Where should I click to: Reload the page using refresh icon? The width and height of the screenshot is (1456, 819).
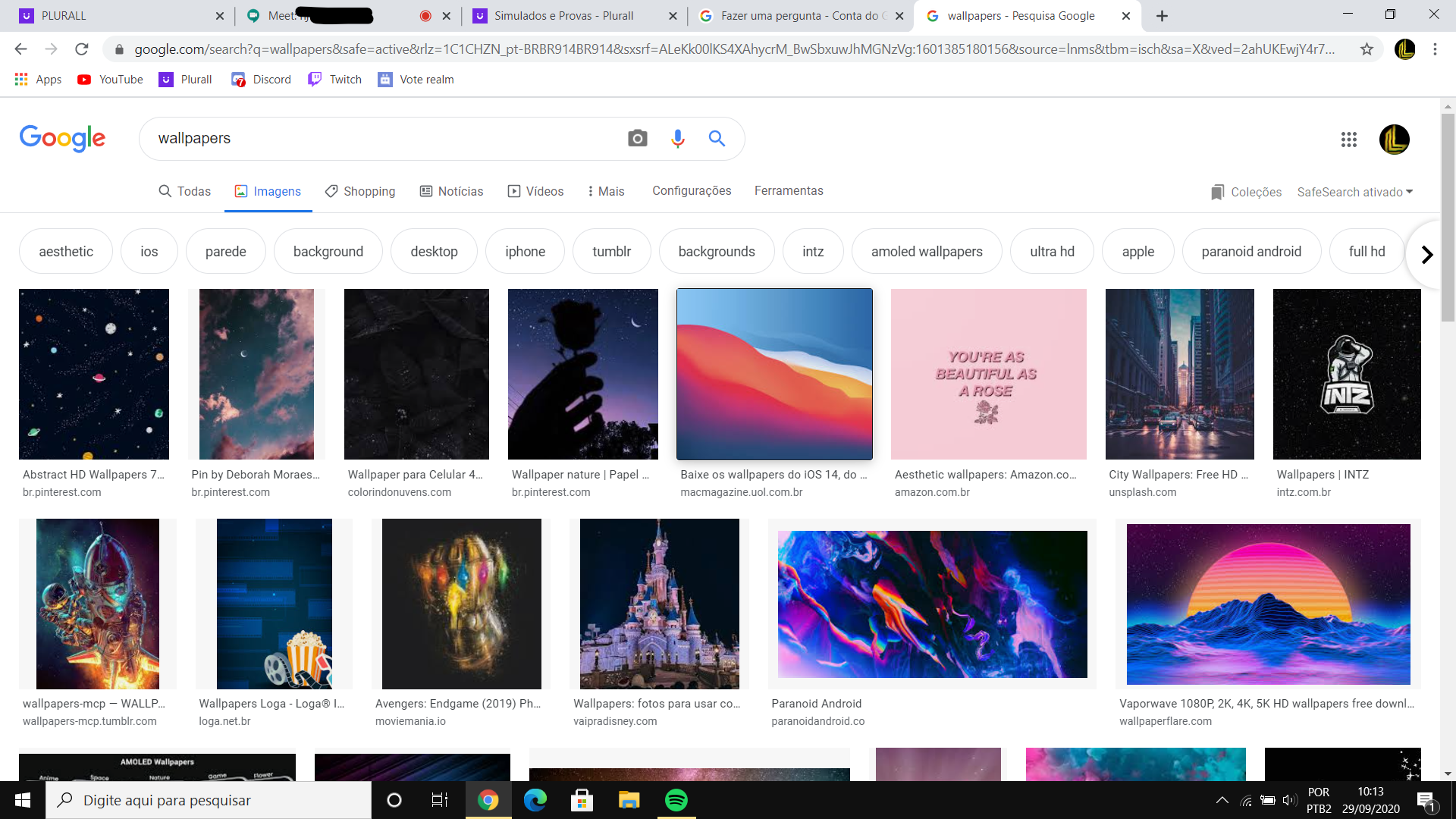point(82,49)
